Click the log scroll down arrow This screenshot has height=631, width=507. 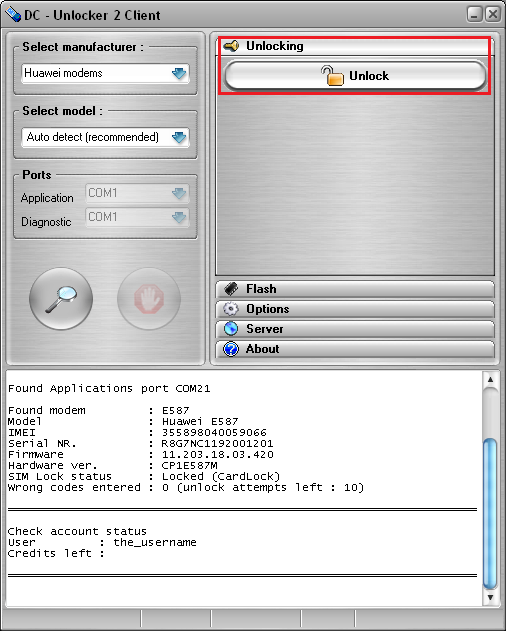(490, 597)
